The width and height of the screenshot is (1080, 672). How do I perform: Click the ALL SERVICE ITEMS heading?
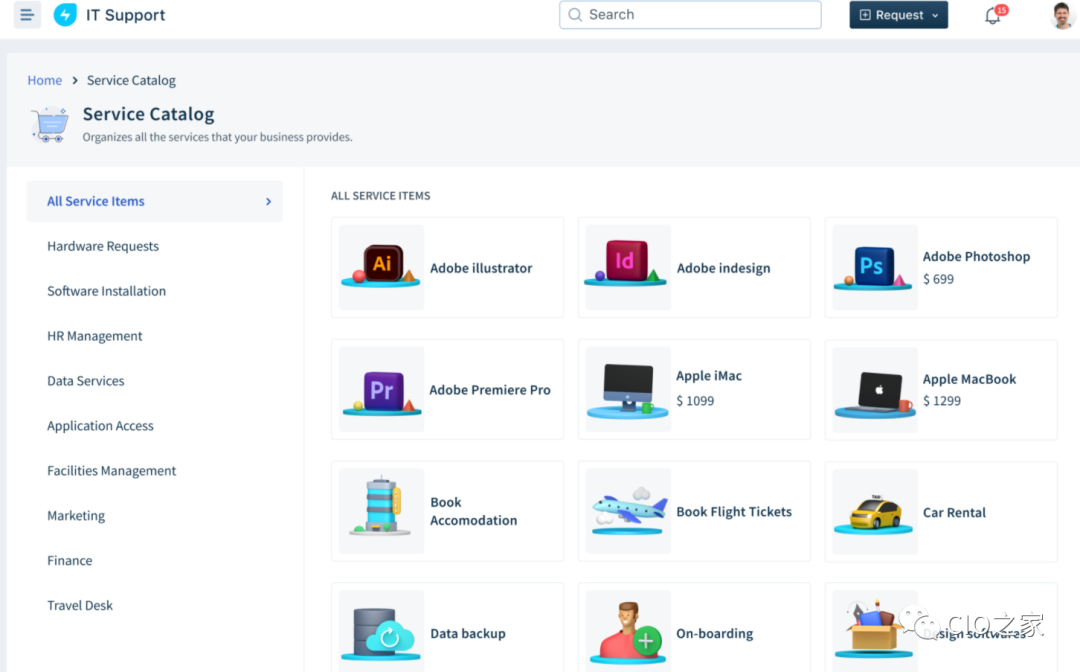(x=380, y=196)
